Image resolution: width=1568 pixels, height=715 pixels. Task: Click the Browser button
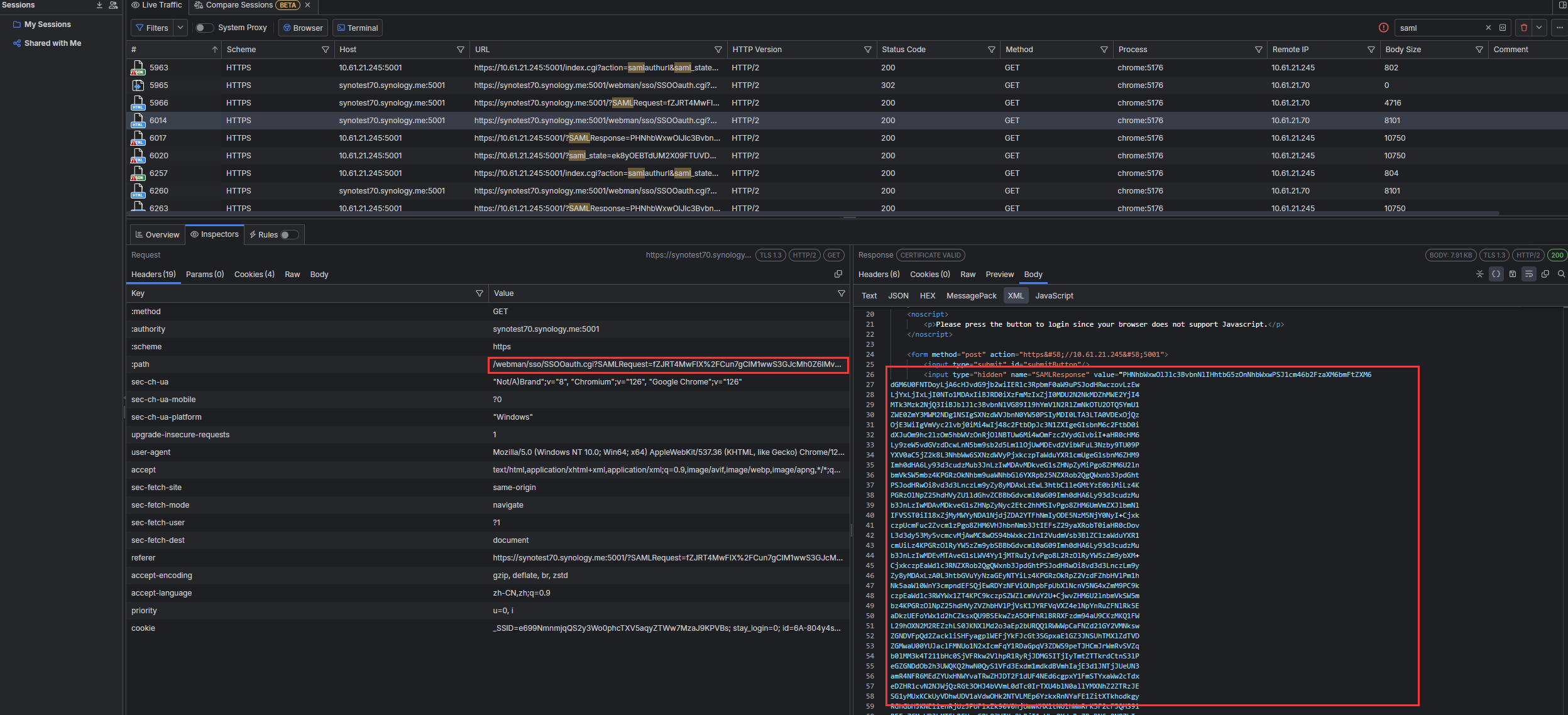pos(303,28)
